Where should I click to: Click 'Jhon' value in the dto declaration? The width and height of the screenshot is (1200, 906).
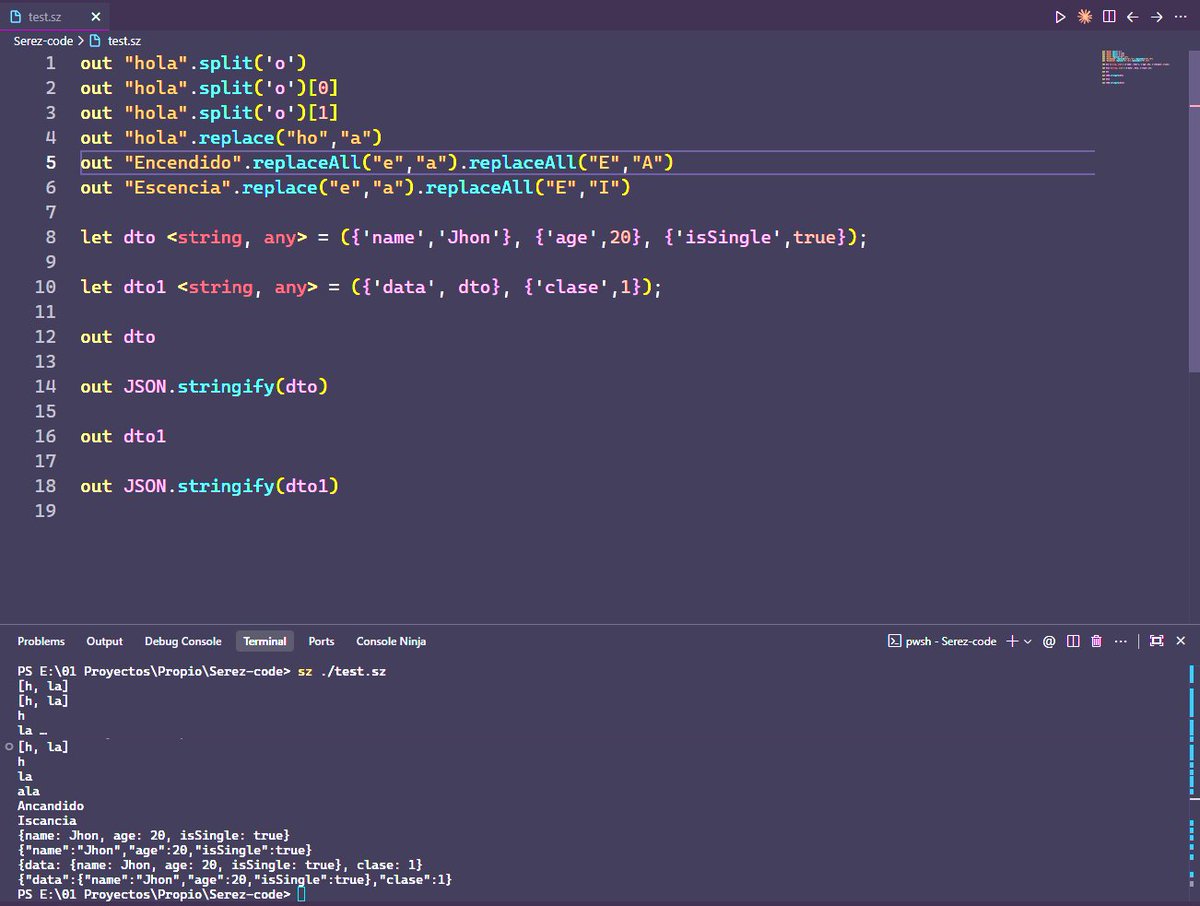470,237
